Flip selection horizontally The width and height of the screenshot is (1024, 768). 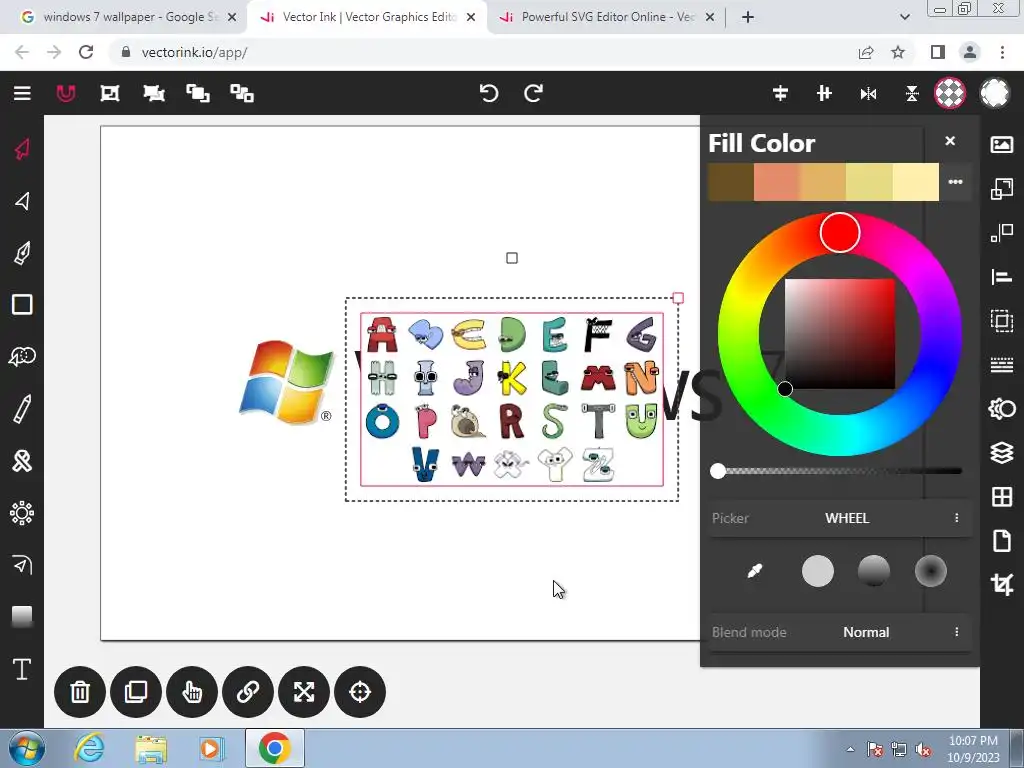point(868,94)
